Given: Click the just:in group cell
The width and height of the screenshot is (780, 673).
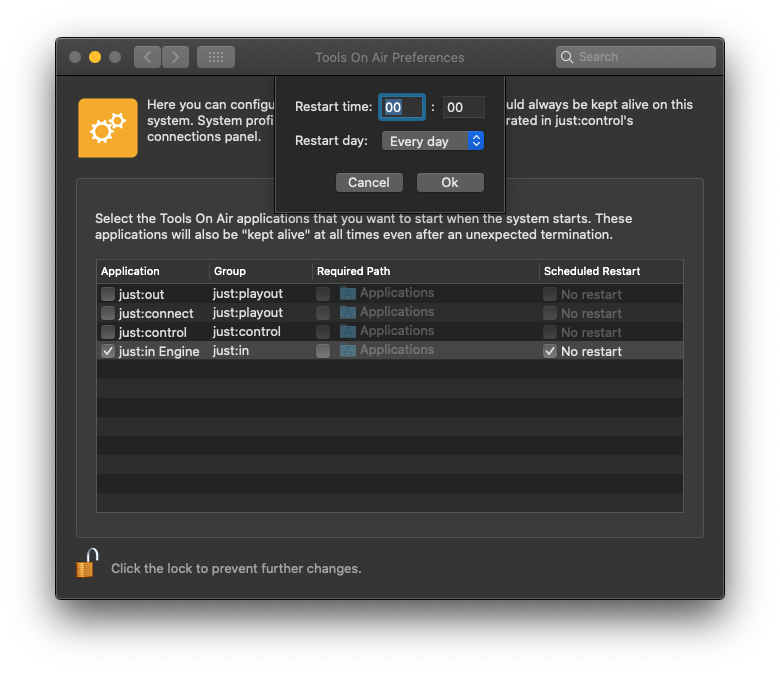Looking at the screenshot, I should tap(231, 351).
